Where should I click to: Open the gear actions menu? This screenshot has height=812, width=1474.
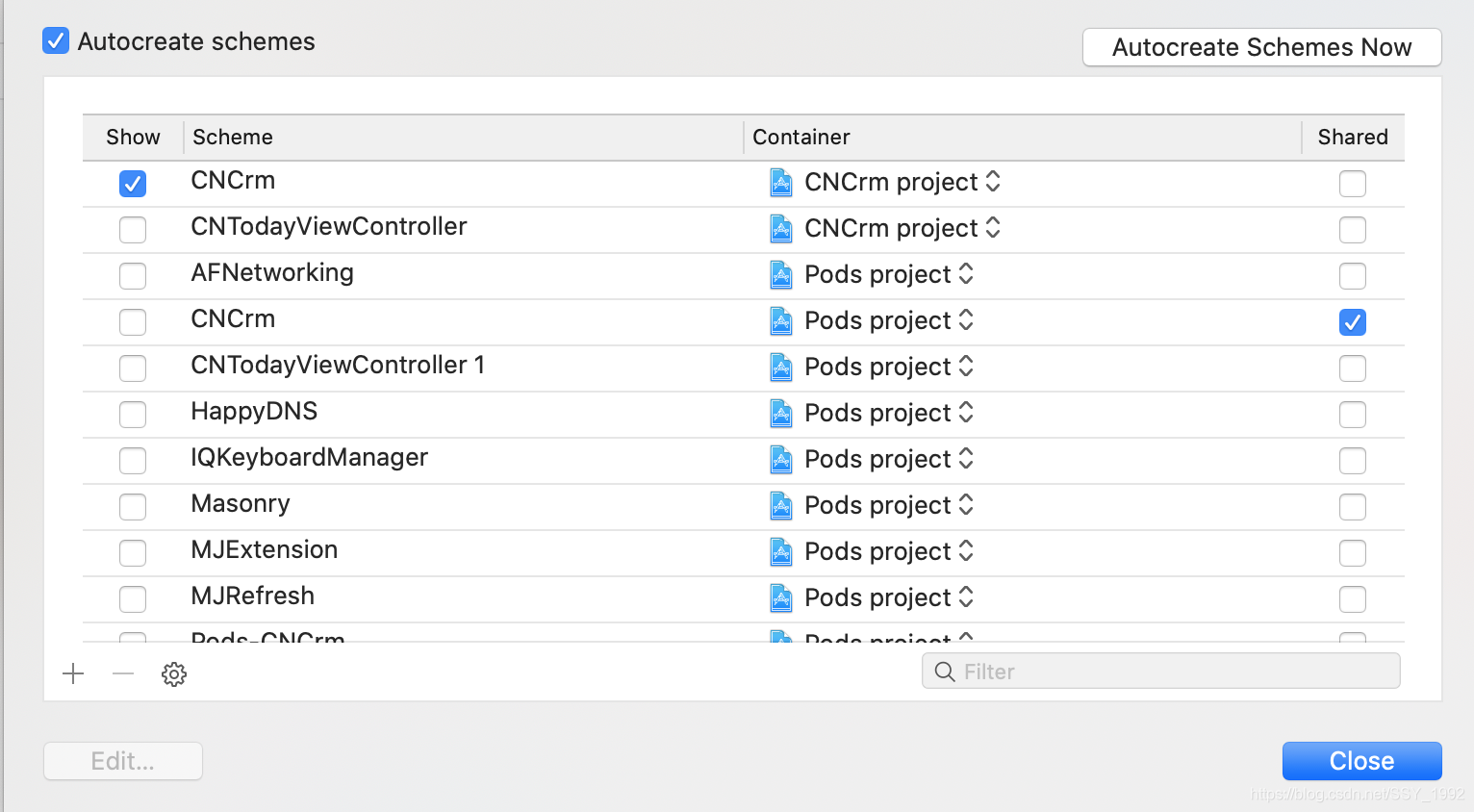point(174,673)
